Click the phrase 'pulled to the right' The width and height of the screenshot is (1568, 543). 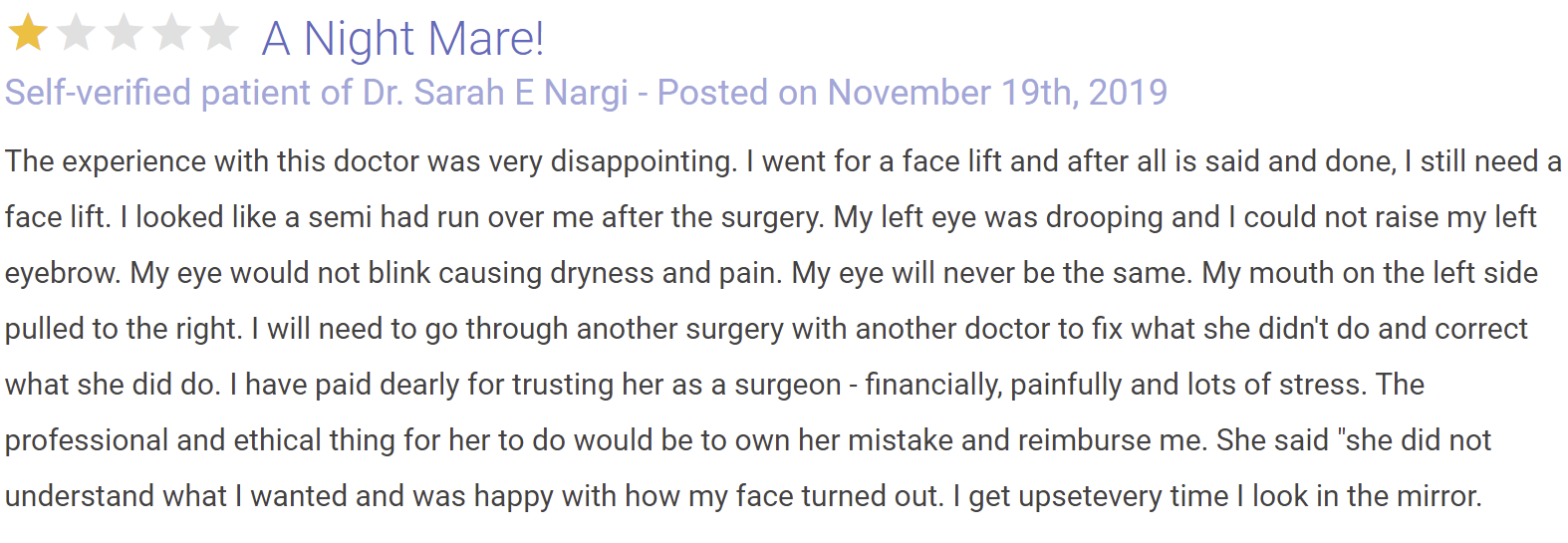[x=122, y=330]
